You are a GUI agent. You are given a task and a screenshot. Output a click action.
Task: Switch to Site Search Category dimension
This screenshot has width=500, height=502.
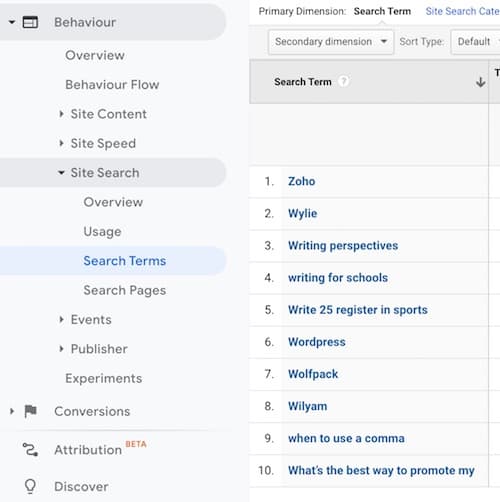pyautogui.click(x=463, y=11)
